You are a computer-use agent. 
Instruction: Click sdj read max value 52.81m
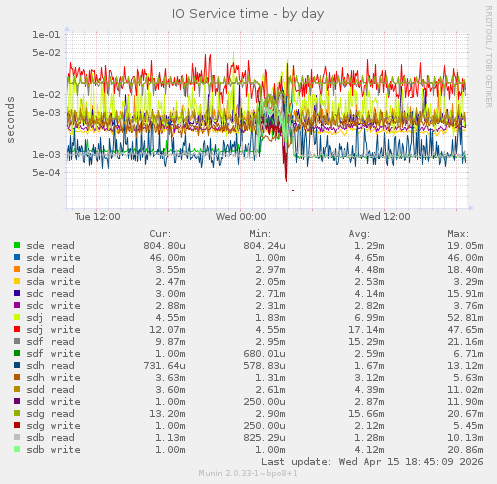(465, 318)
